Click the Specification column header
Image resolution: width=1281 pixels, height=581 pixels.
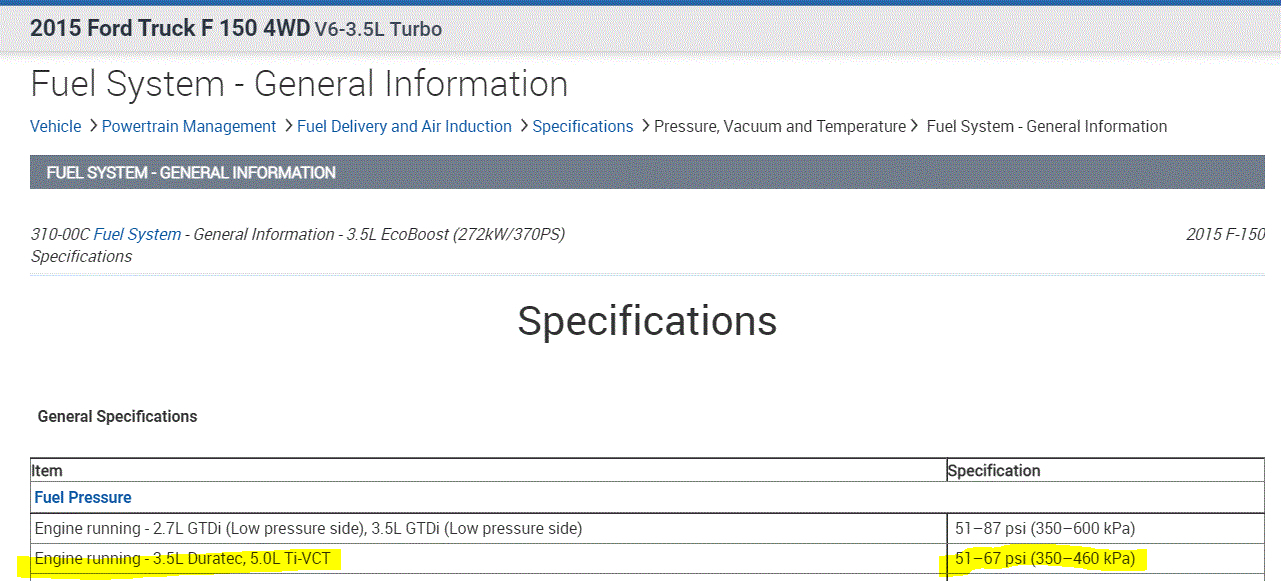[x=994, y=470]
